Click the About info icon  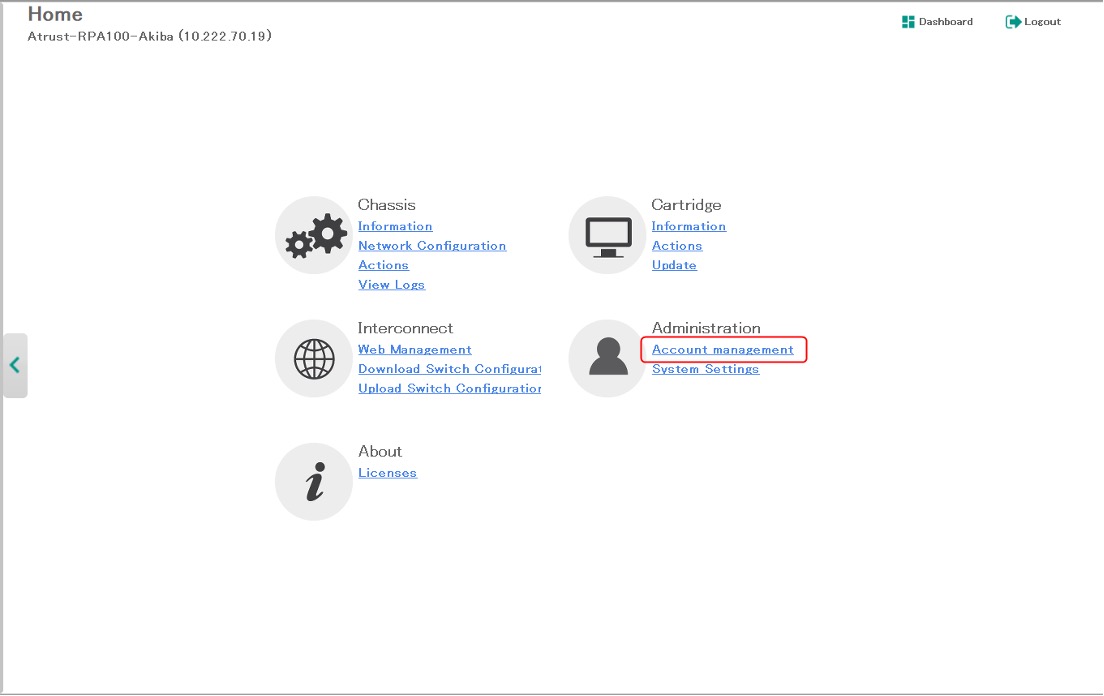coord(313,482)
